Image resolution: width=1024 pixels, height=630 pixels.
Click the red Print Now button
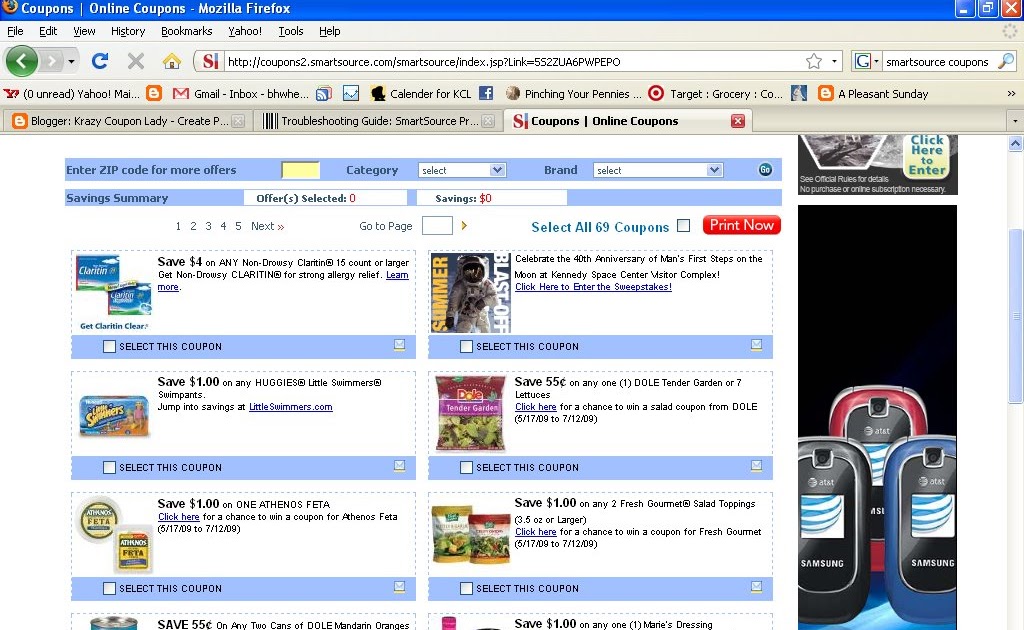pyautogui.click(x=741, y=225)
